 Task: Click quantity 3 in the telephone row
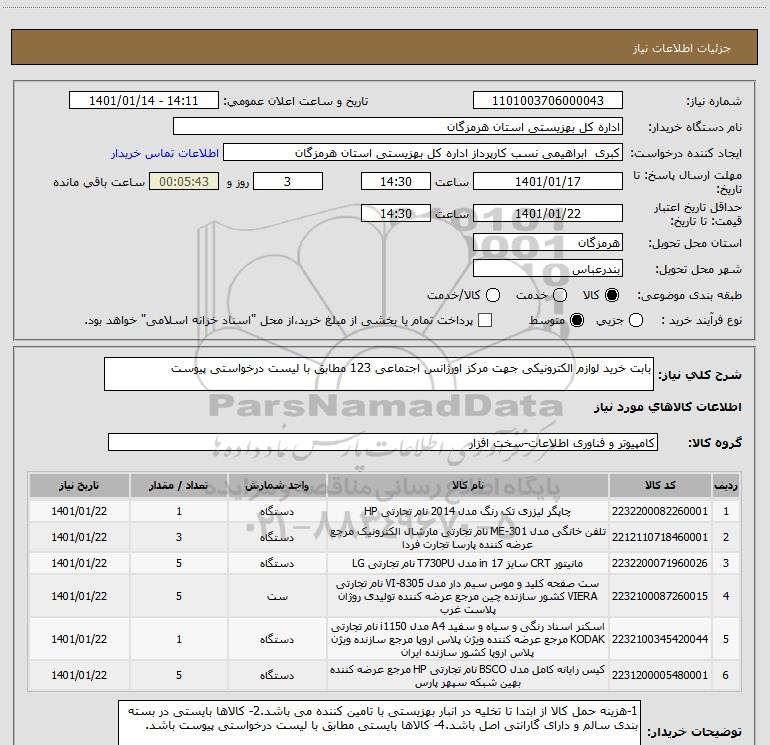click(179, 537)
